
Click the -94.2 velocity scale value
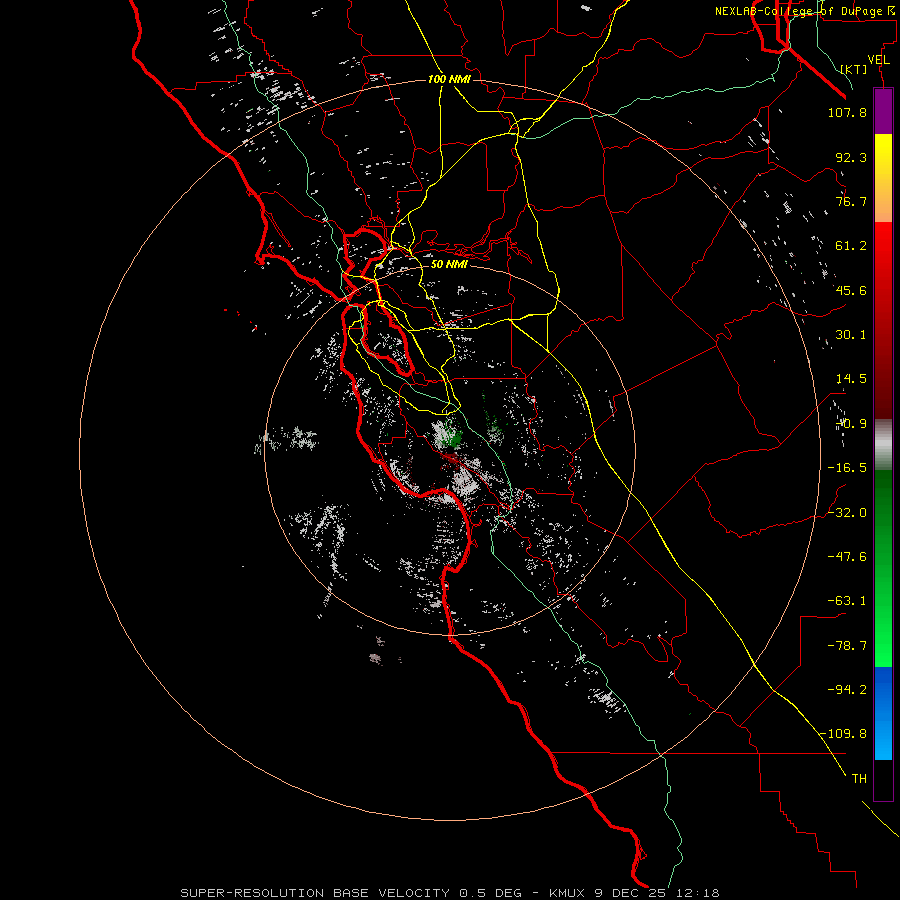pos(847,690)
